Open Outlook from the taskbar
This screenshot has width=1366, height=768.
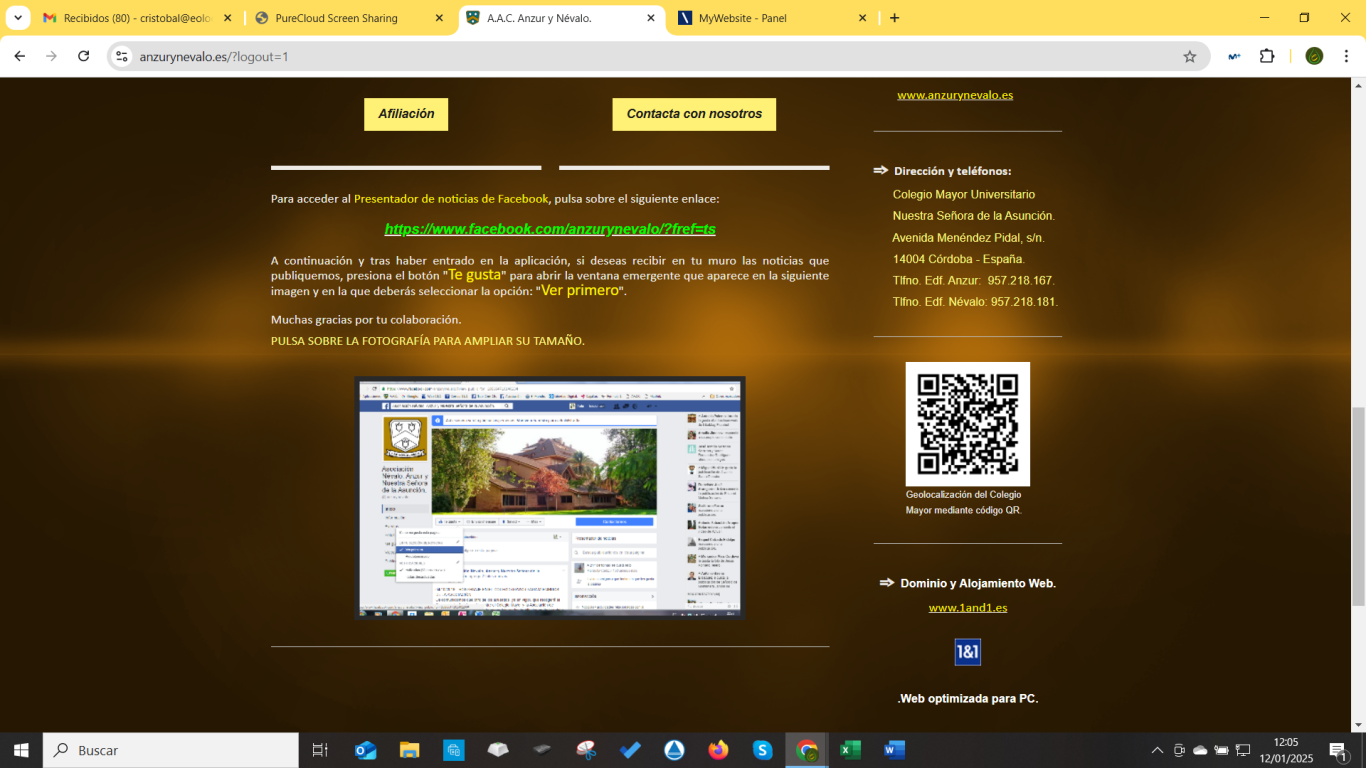pos(365,750)
